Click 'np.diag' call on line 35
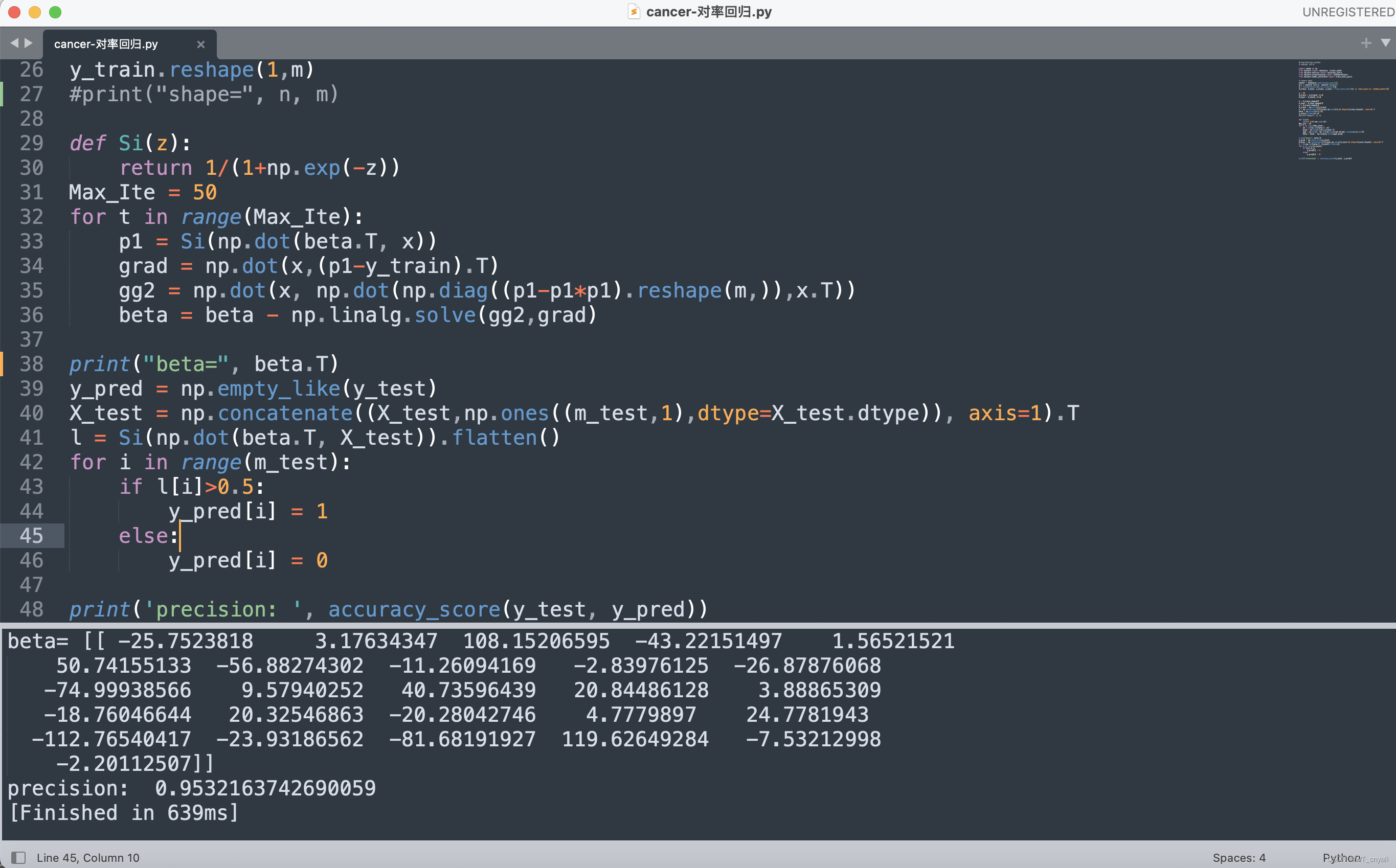Image resolution: width=1396 pixels, height=868 pixels. (x=445, y=290)
